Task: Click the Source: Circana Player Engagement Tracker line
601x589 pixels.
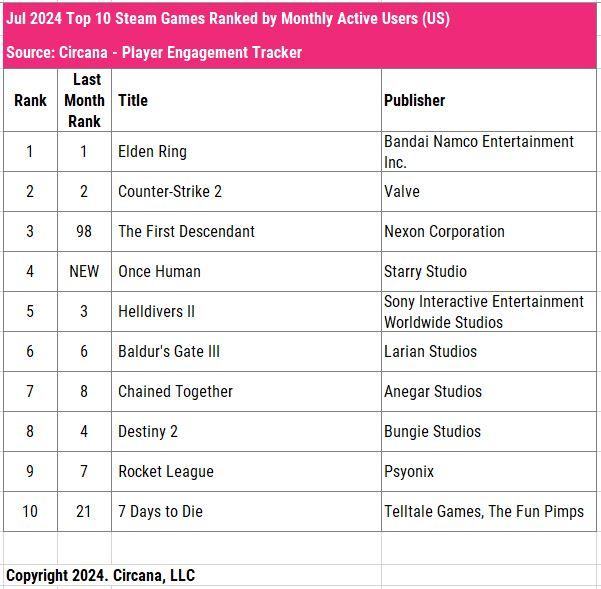Action: point(154,52)
